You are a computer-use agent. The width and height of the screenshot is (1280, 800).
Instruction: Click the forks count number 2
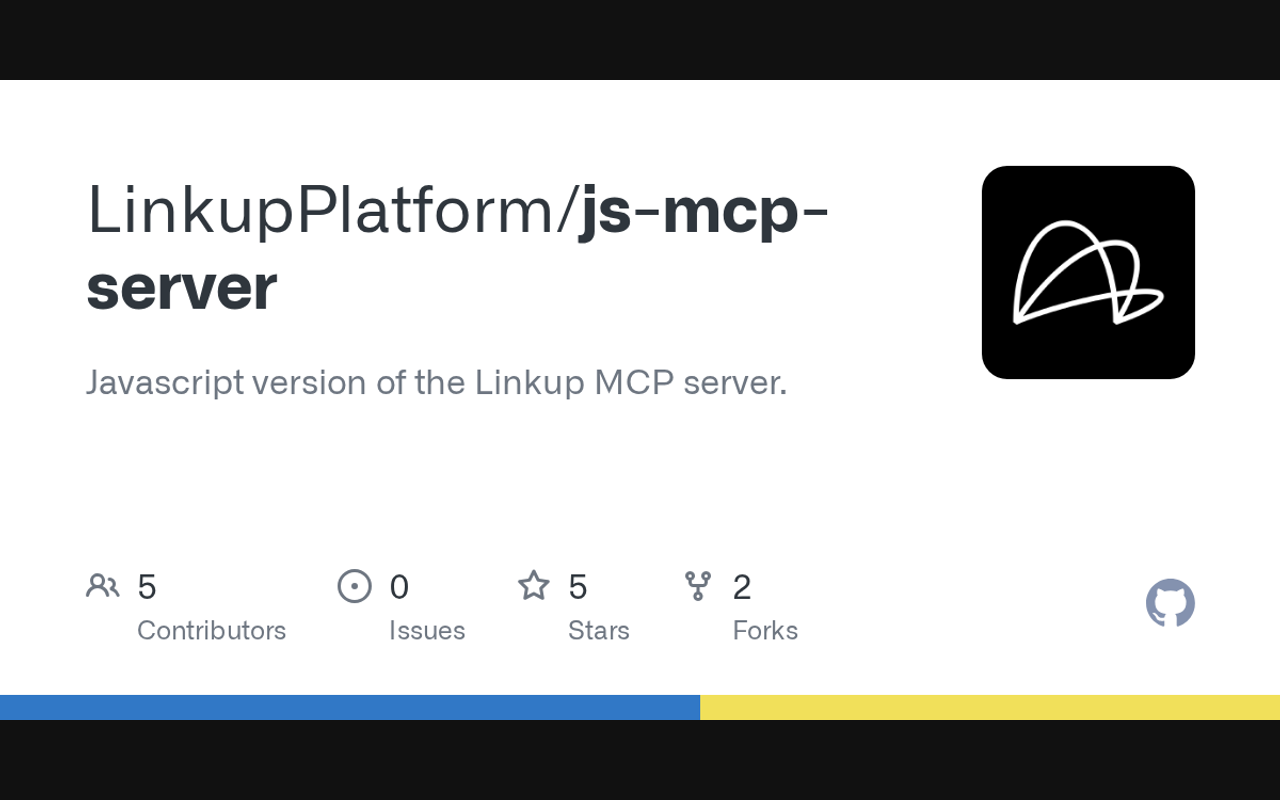pos(741,587)
